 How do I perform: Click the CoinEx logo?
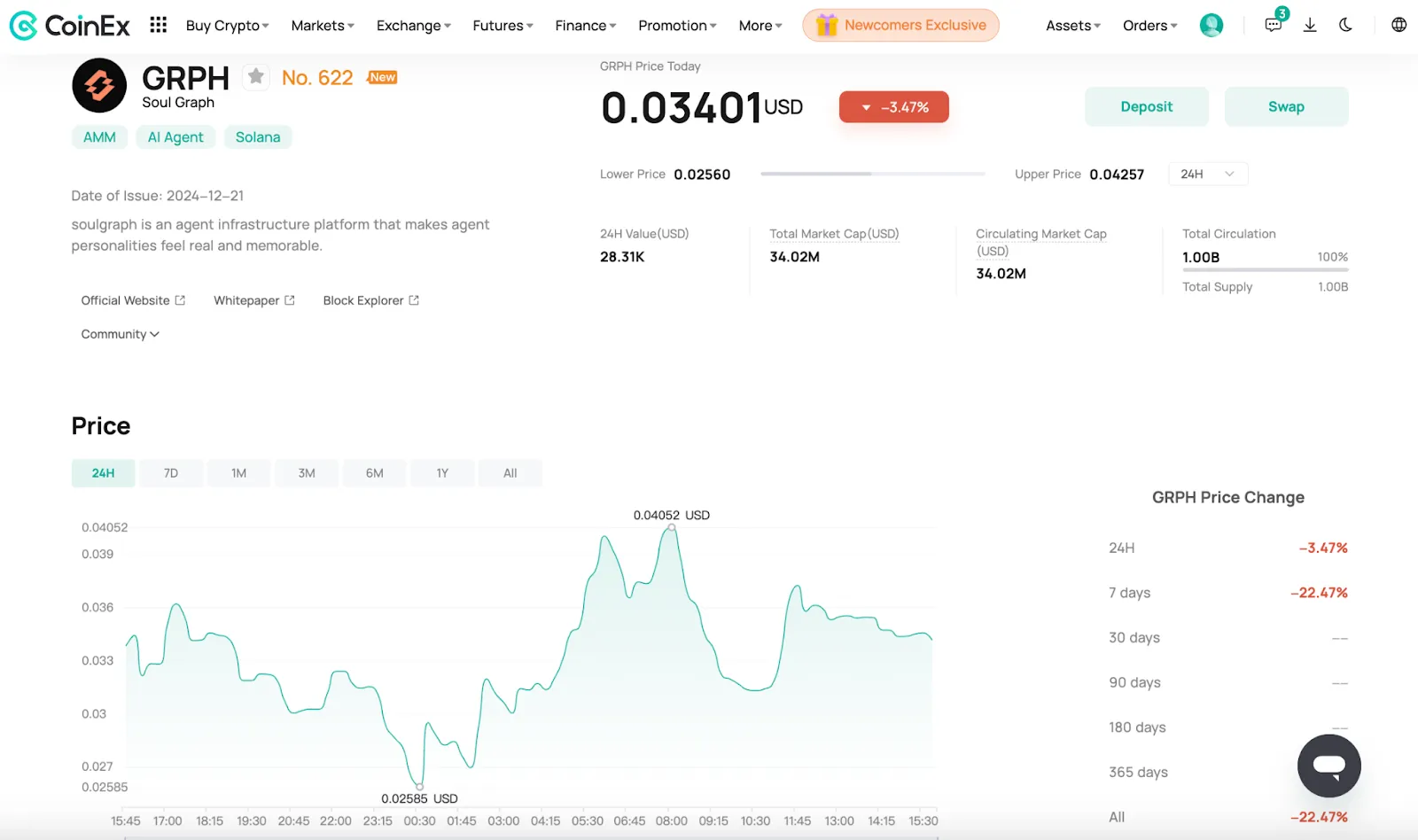pos(69,26)
